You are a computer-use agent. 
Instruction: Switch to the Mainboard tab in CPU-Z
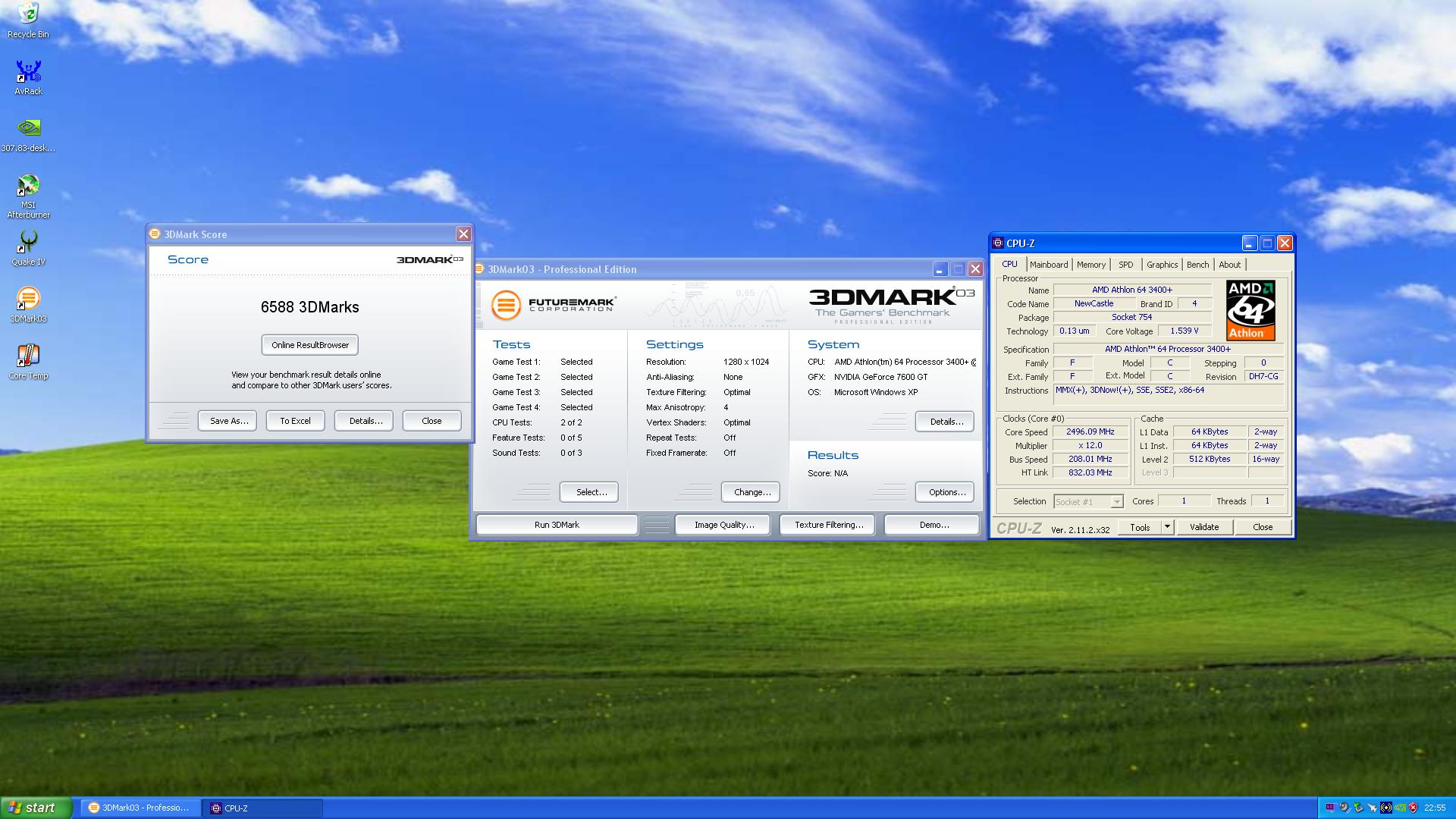pos(1049,265)
